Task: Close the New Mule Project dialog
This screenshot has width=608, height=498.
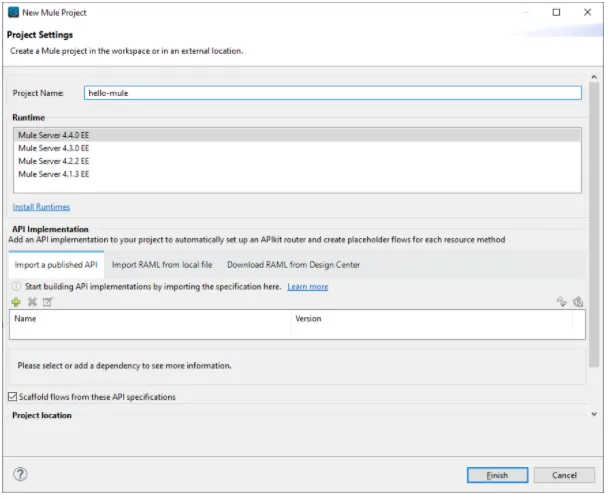Action: [x=589, y=12]
